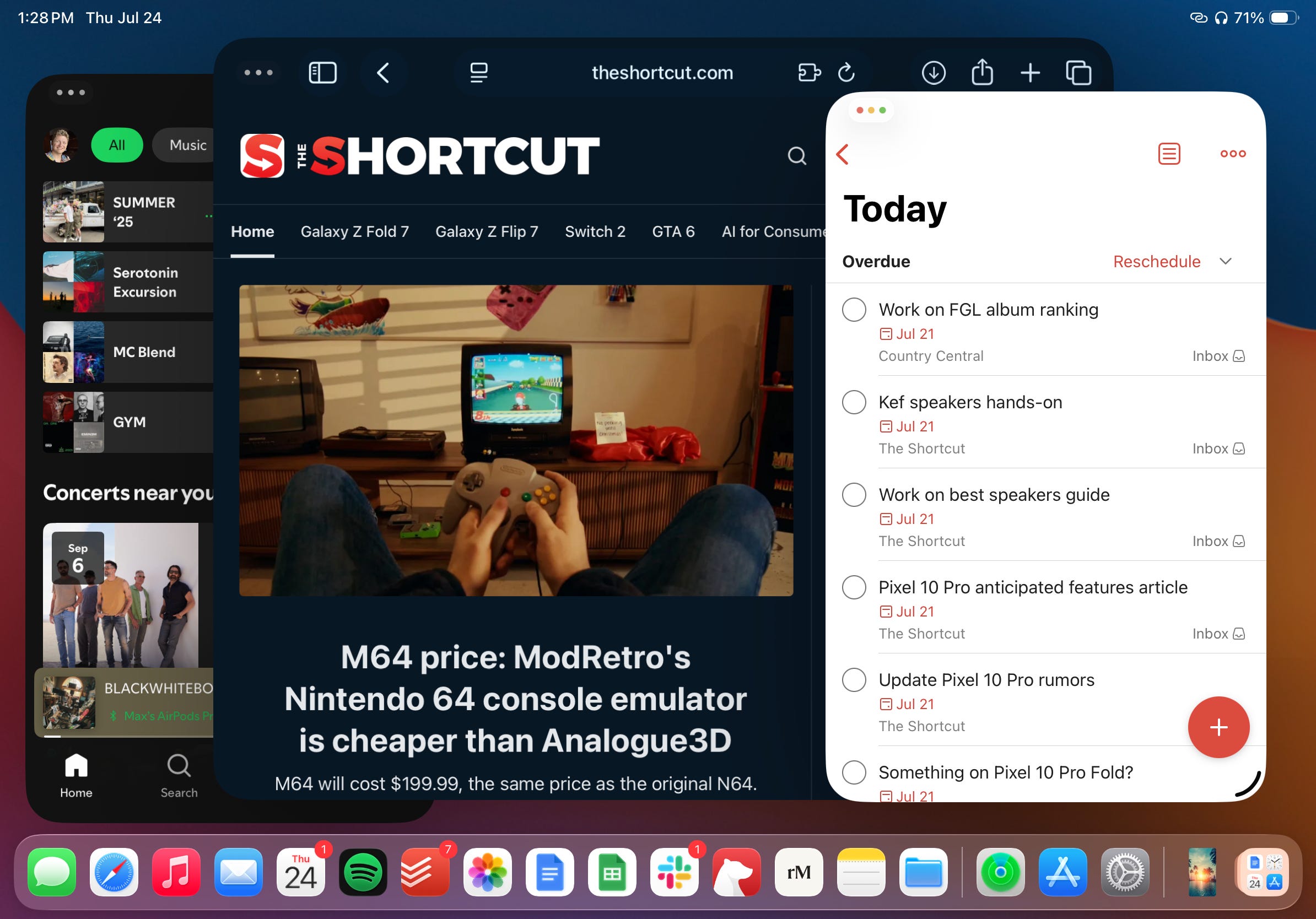
Task: Switch Spotify filter to Music
Action: coord(187,145)
